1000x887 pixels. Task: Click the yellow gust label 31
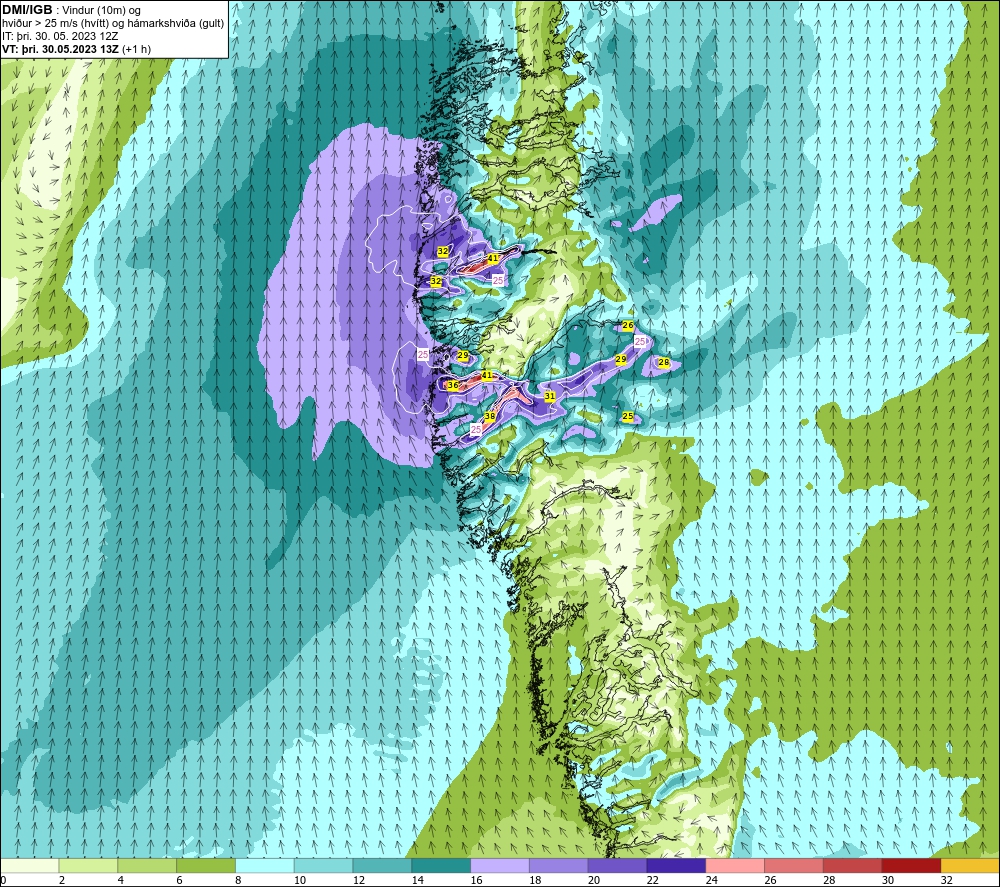click(550, 396)
